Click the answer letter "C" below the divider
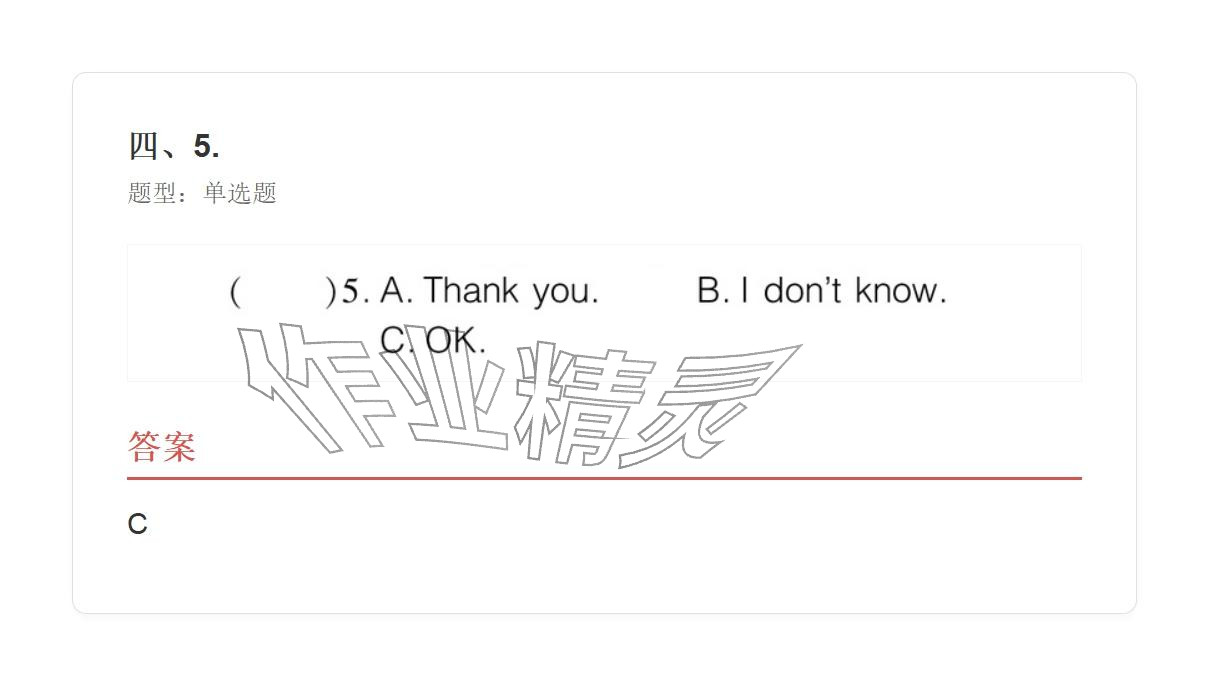 pyautogui.click(x=137, y=524)
